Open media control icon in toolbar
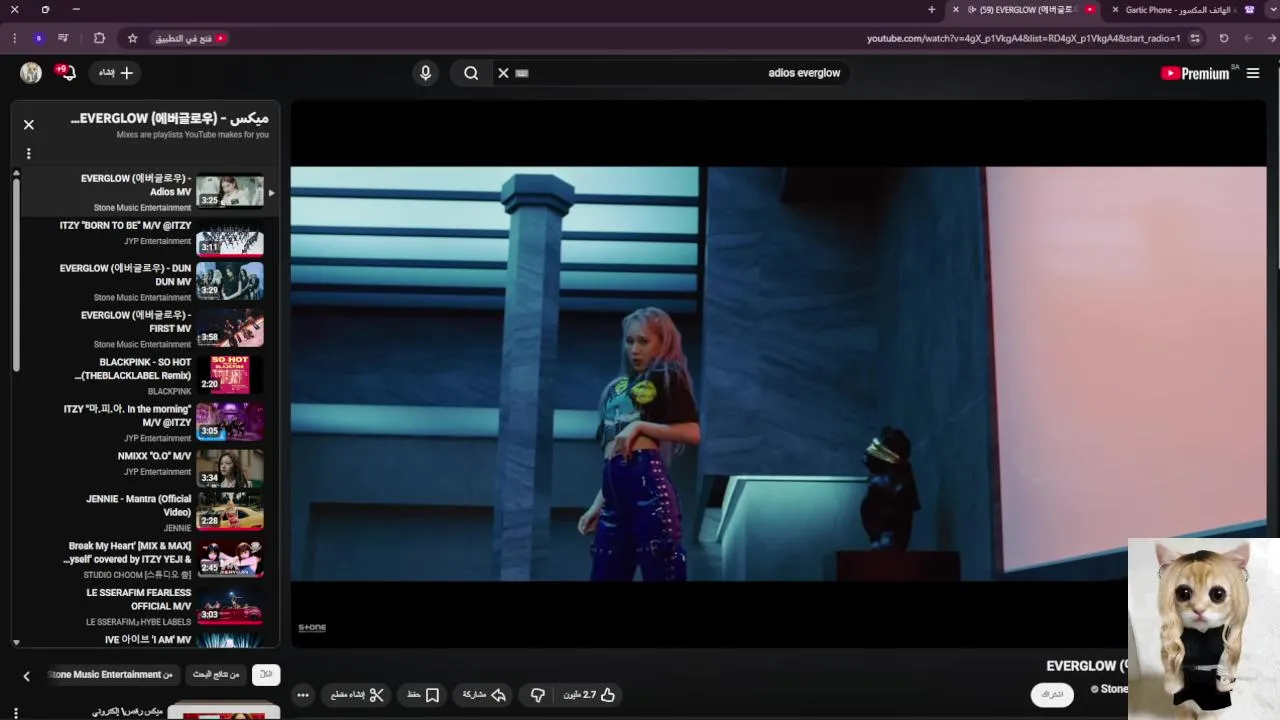Screen dimensions: 1280x720 pos(63,38)
